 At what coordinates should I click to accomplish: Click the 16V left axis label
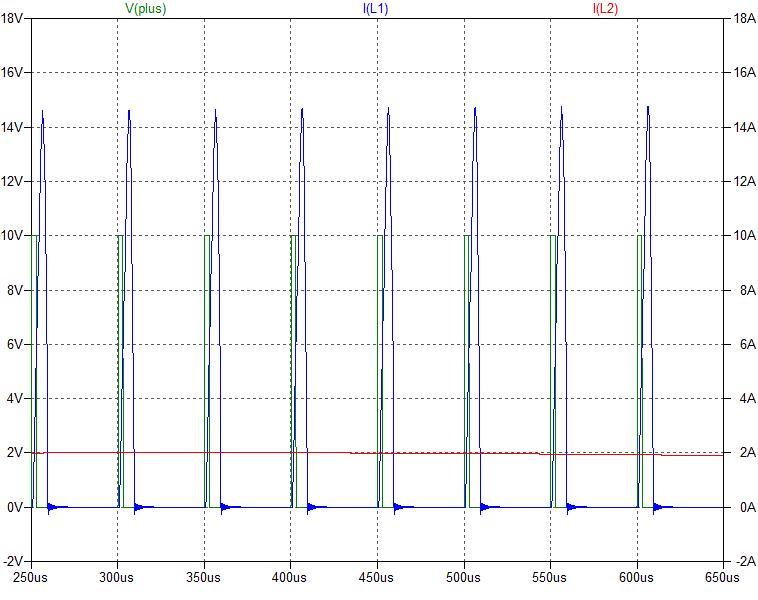tap(12, 73)
